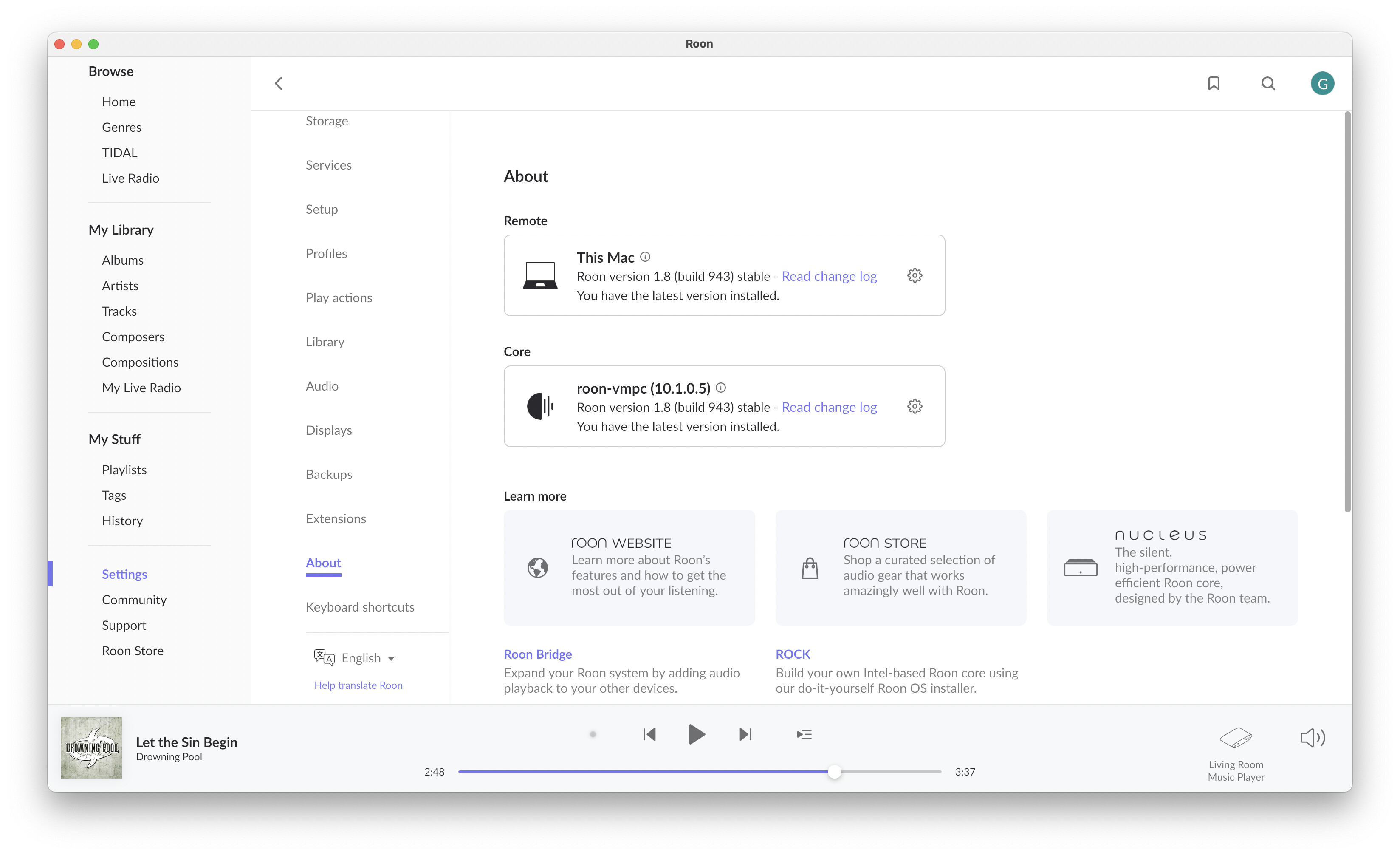Open Support in the sidebar
The height and width of the screenshot is (855, 1400).
point(124,626)
